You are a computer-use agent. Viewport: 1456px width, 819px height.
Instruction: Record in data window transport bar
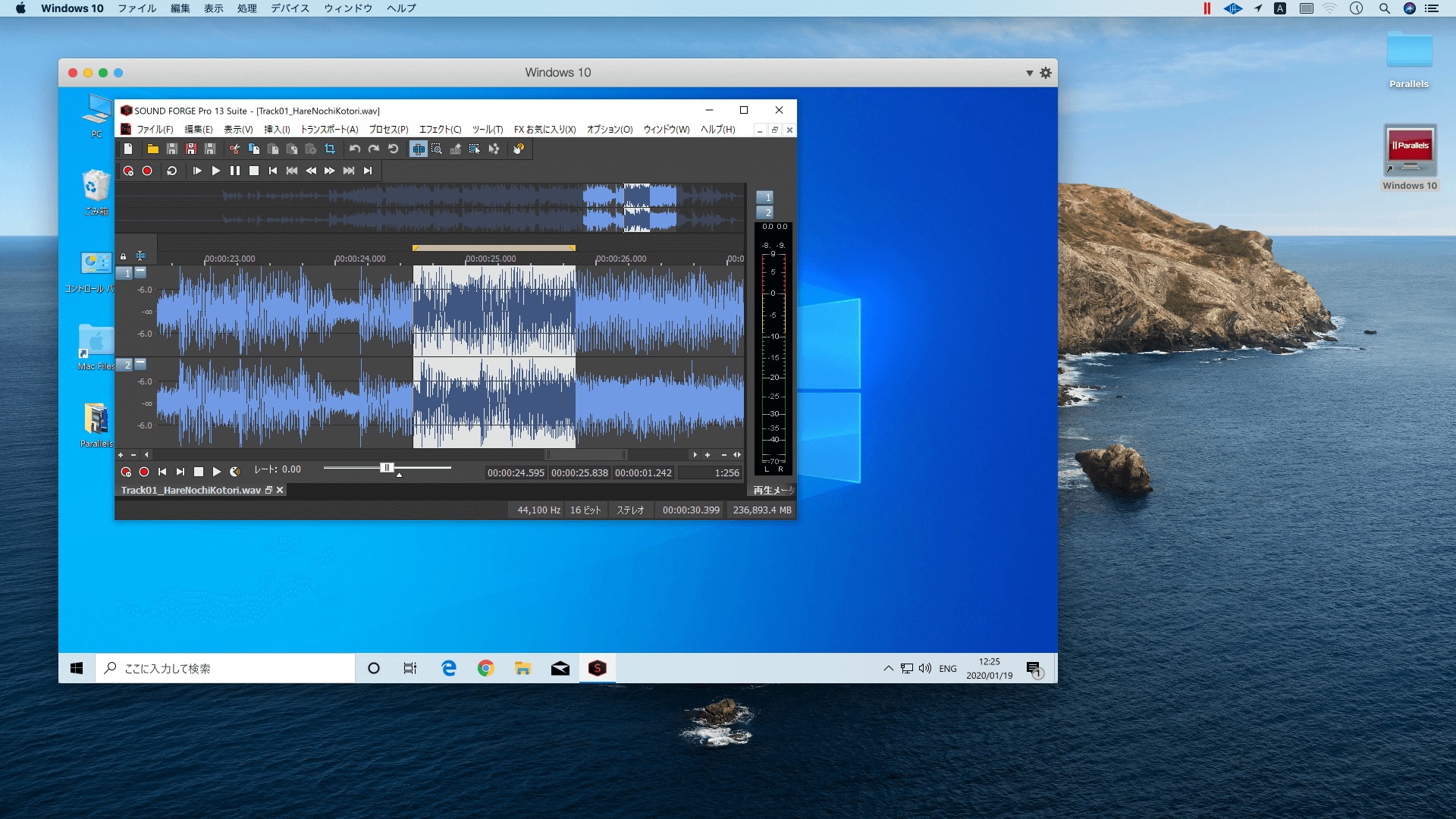tap(144, 472)
